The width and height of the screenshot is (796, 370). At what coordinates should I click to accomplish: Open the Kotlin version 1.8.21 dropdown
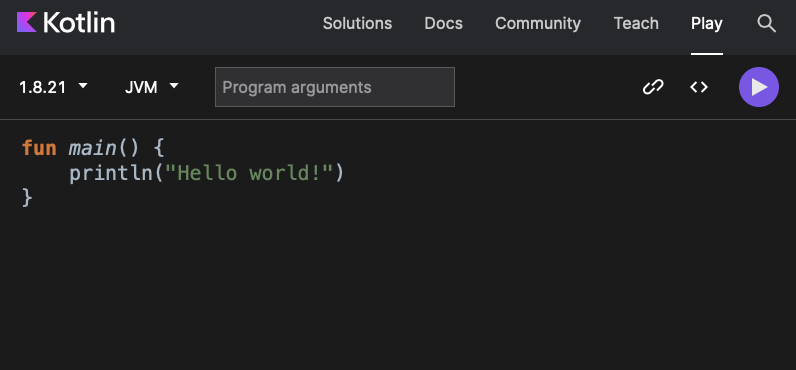click(x=53, y=87)
